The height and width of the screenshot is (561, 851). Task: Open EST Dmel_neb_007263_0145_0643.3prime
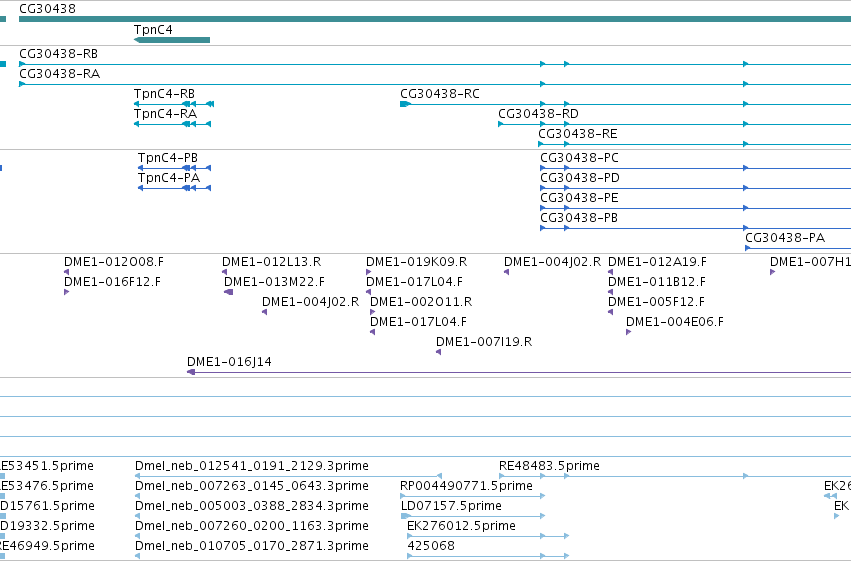[137, 496]
